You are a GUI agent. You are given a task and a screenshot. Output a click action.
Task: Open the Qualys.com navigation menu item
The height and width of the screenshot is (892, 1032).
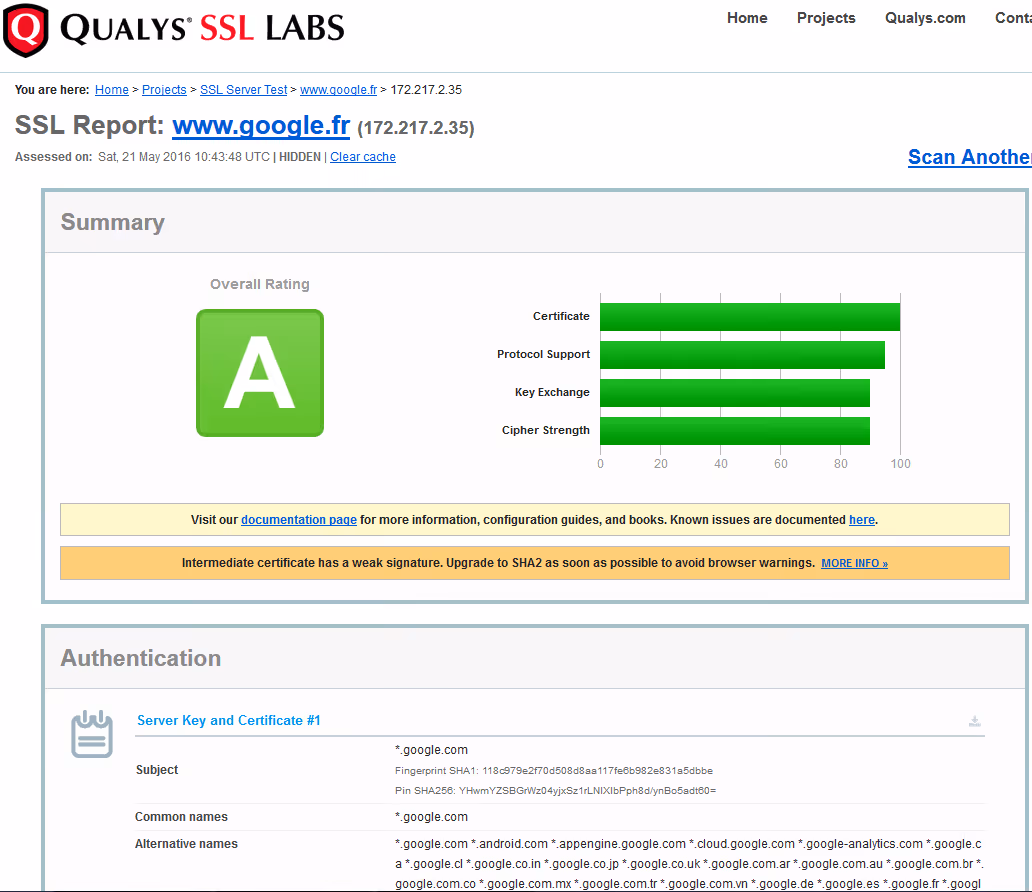(925, 18)
